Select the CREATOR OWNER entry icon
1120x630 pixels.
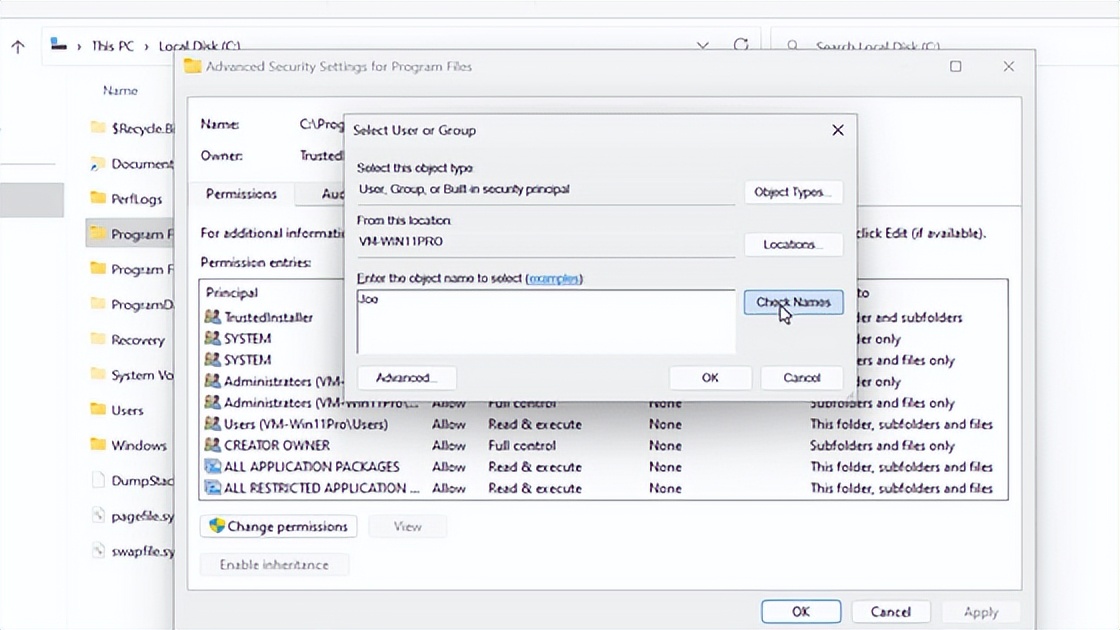click(212, 445)
